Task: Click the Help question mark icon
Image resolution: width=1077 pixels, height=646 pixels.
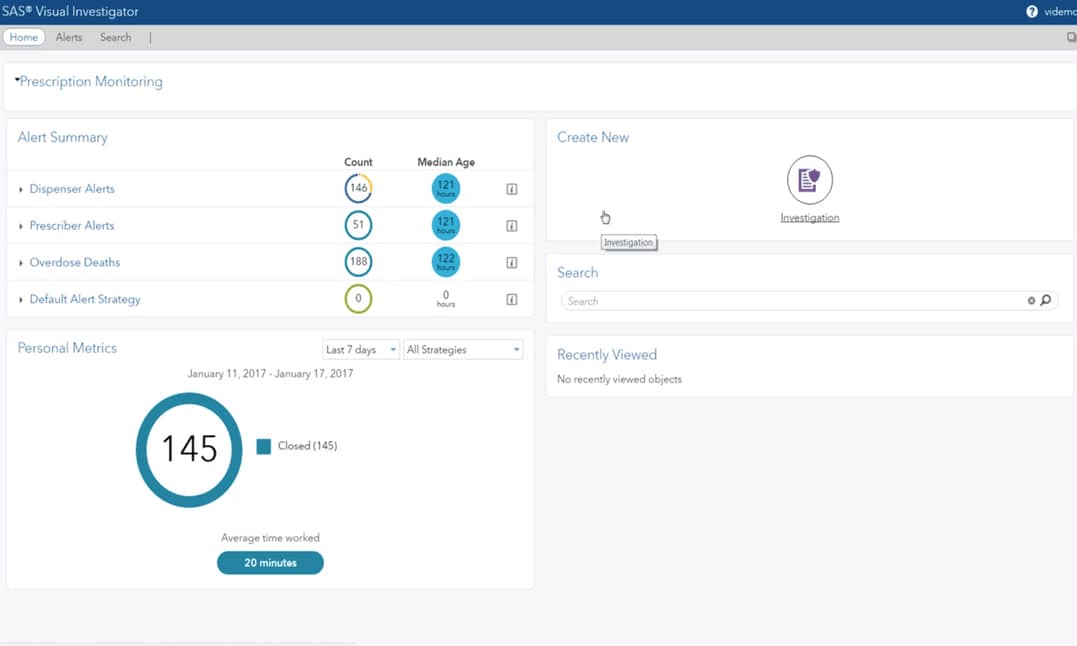Action: [x=1031, y=10]
